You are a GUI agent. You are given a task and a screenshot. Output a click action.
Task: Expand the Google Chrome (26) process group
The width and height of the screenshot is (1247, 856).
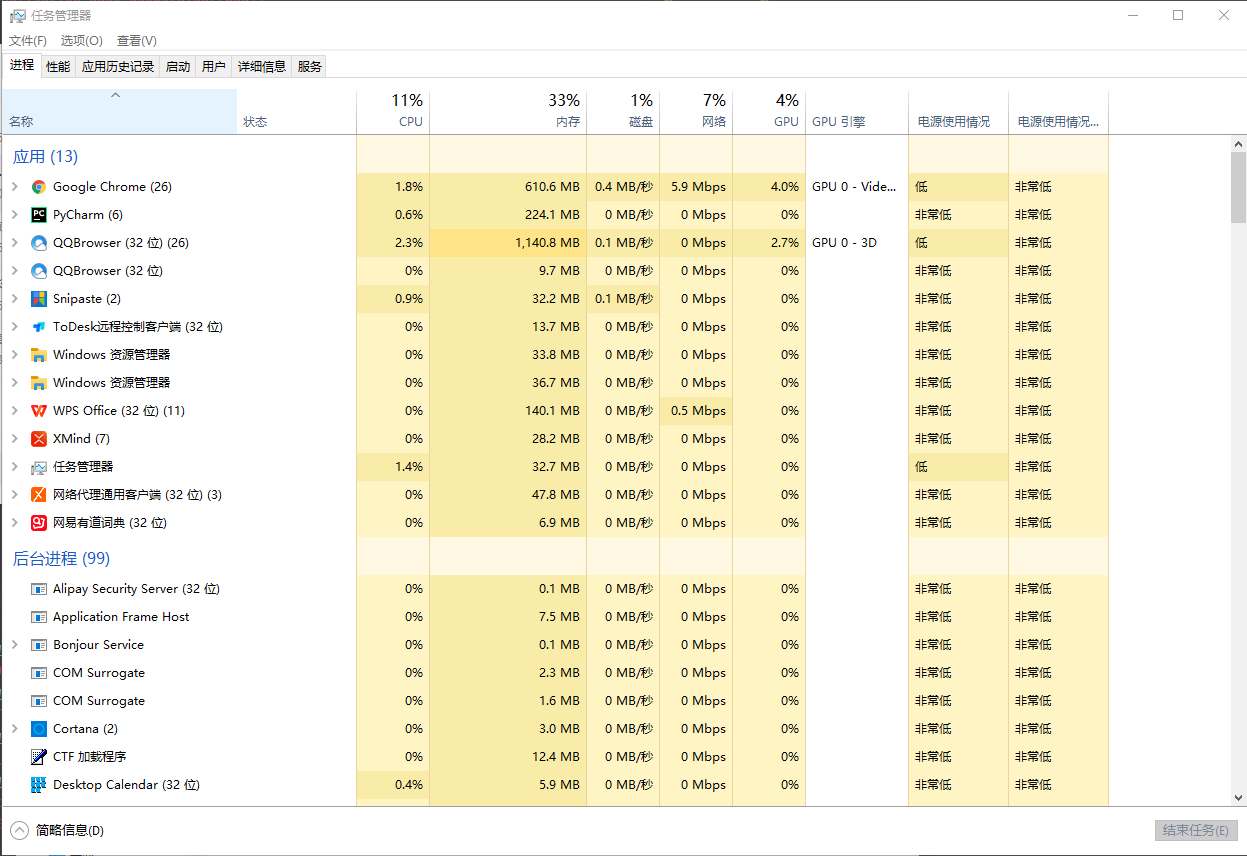(x=14, y=187)
